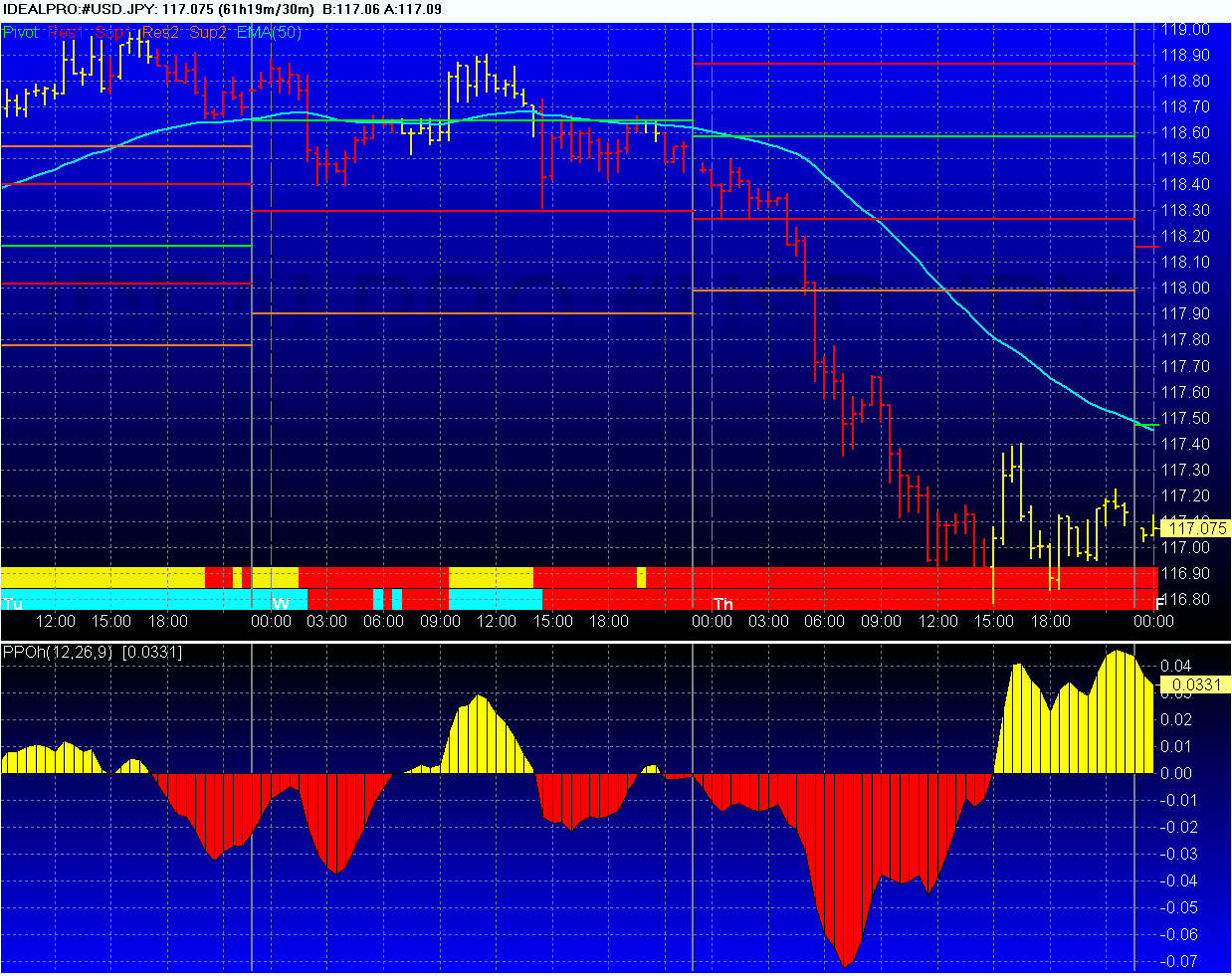Click the Pivot legend label
Screen dimensions: 1232x976
pyautogui.click(x=21, y=32)
